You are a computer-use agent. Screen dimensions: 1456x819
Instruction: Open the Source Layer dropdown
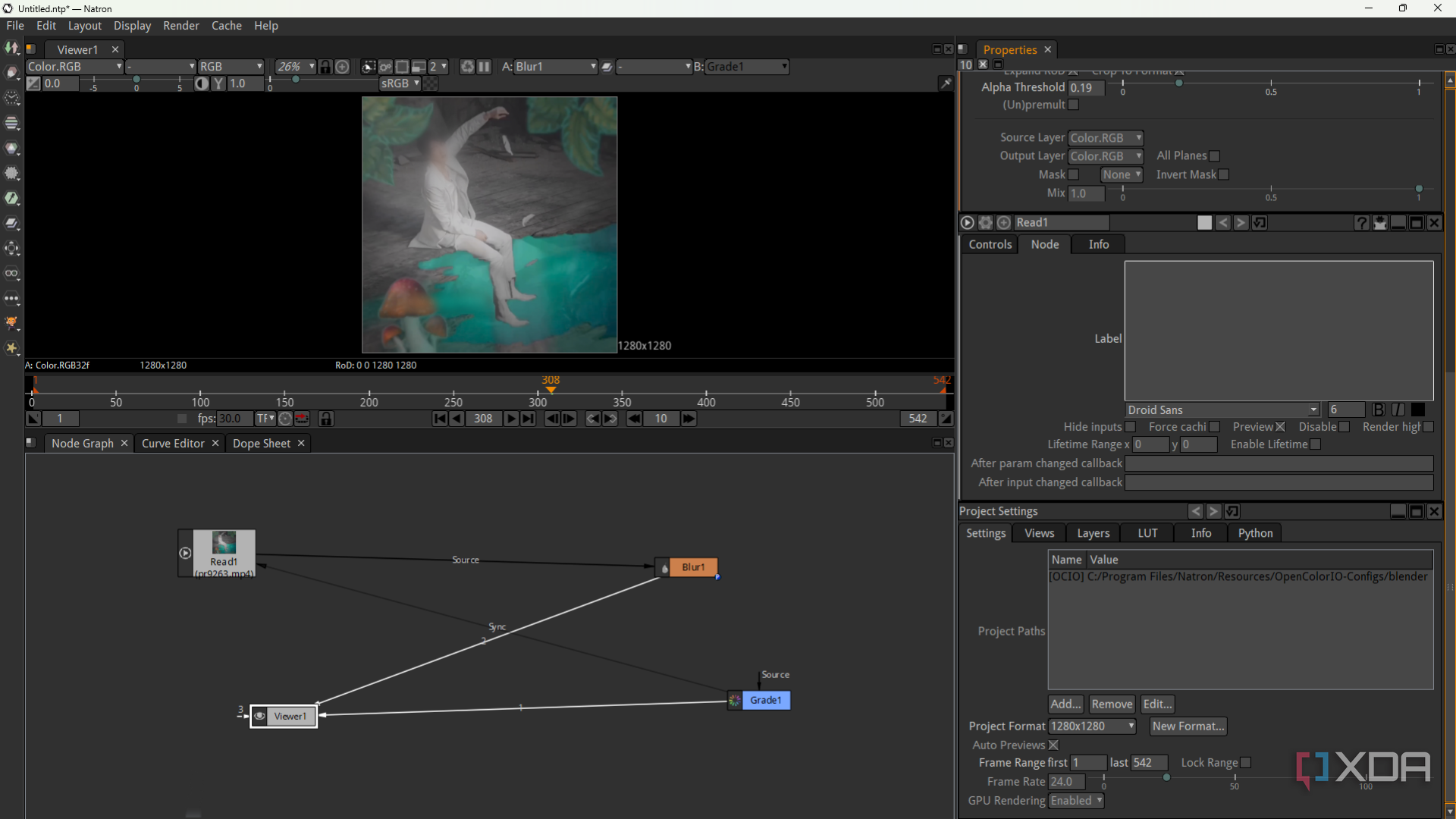click(1106, 138)
